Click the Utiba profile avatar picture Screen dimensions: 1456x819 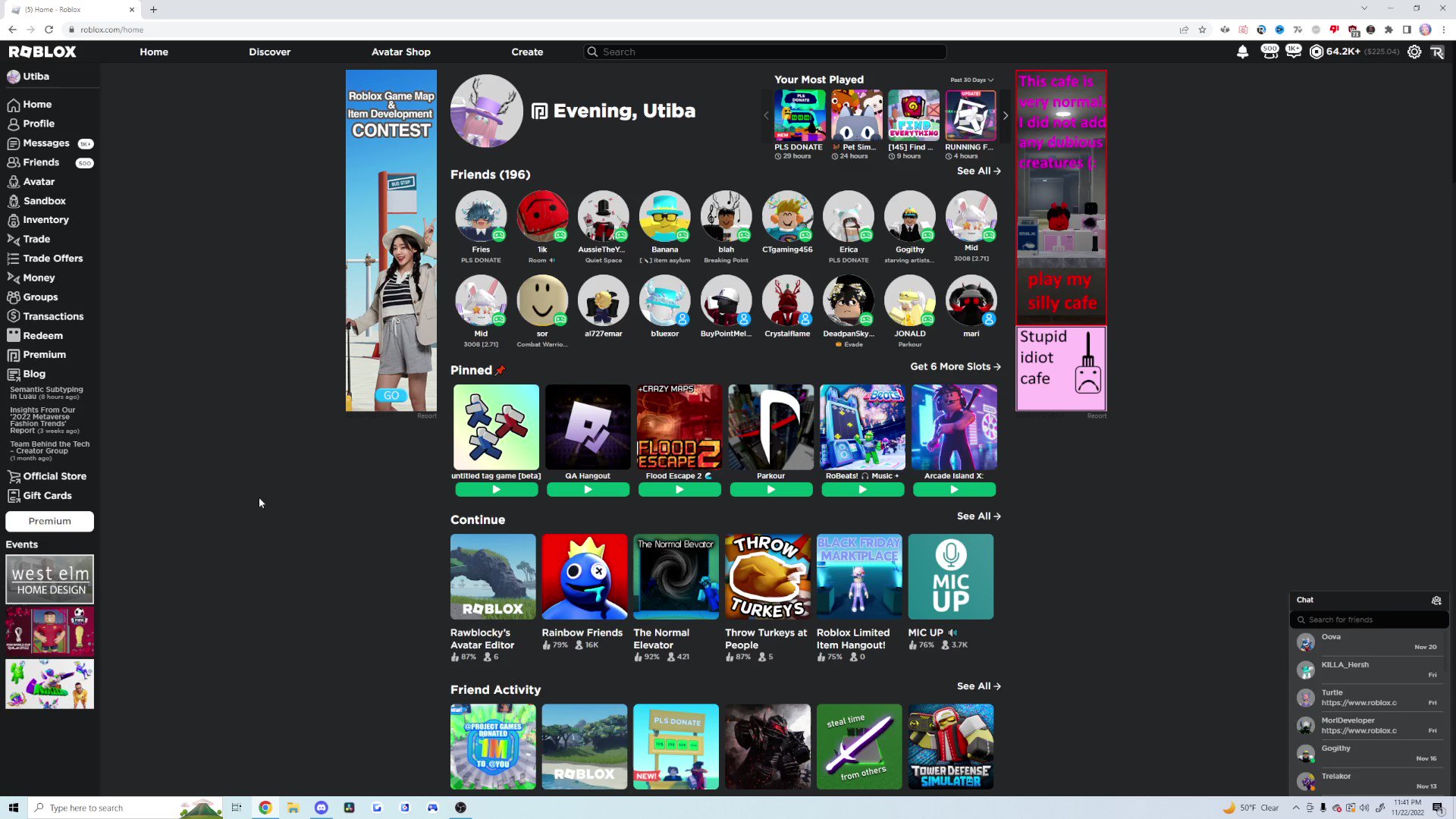(486, 111)
